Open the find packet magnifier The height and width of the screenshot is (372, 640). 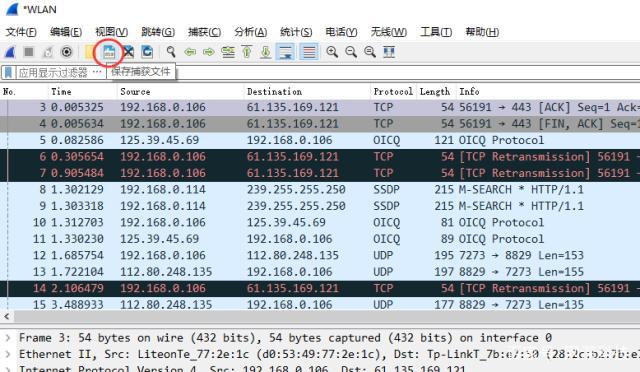(x=171, y=52)
